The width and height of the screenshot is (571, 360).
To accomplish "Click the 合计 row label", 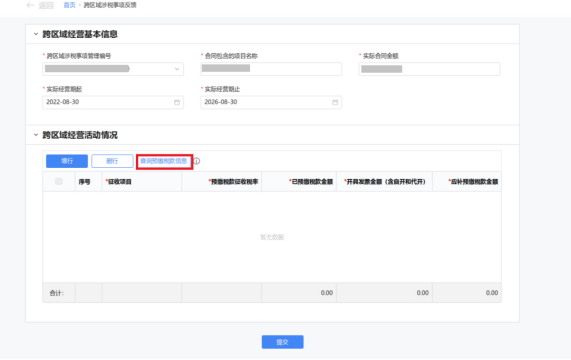I will [x=56, y=293].
